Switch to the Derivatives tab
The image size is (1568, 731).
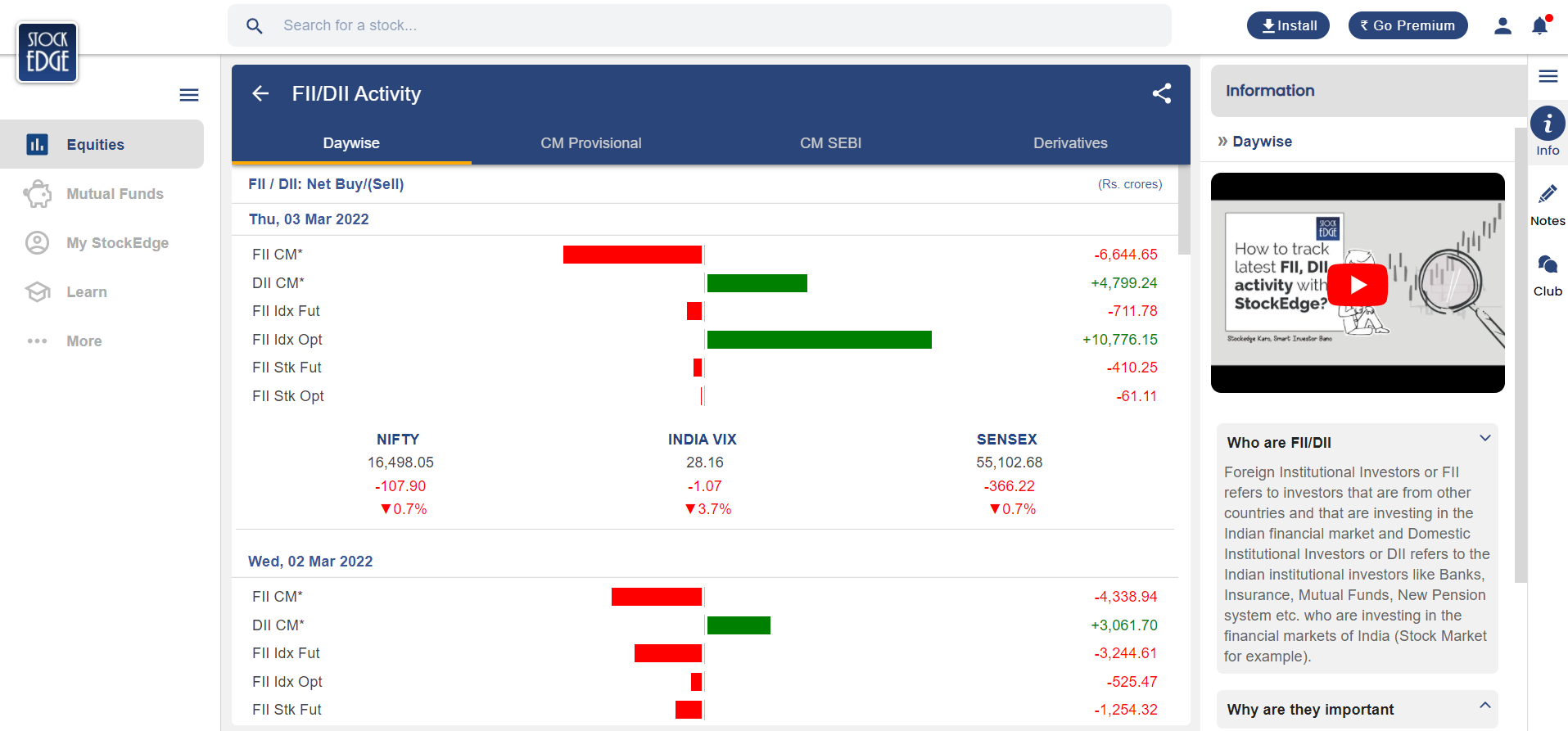click(x=1069, y=143)
